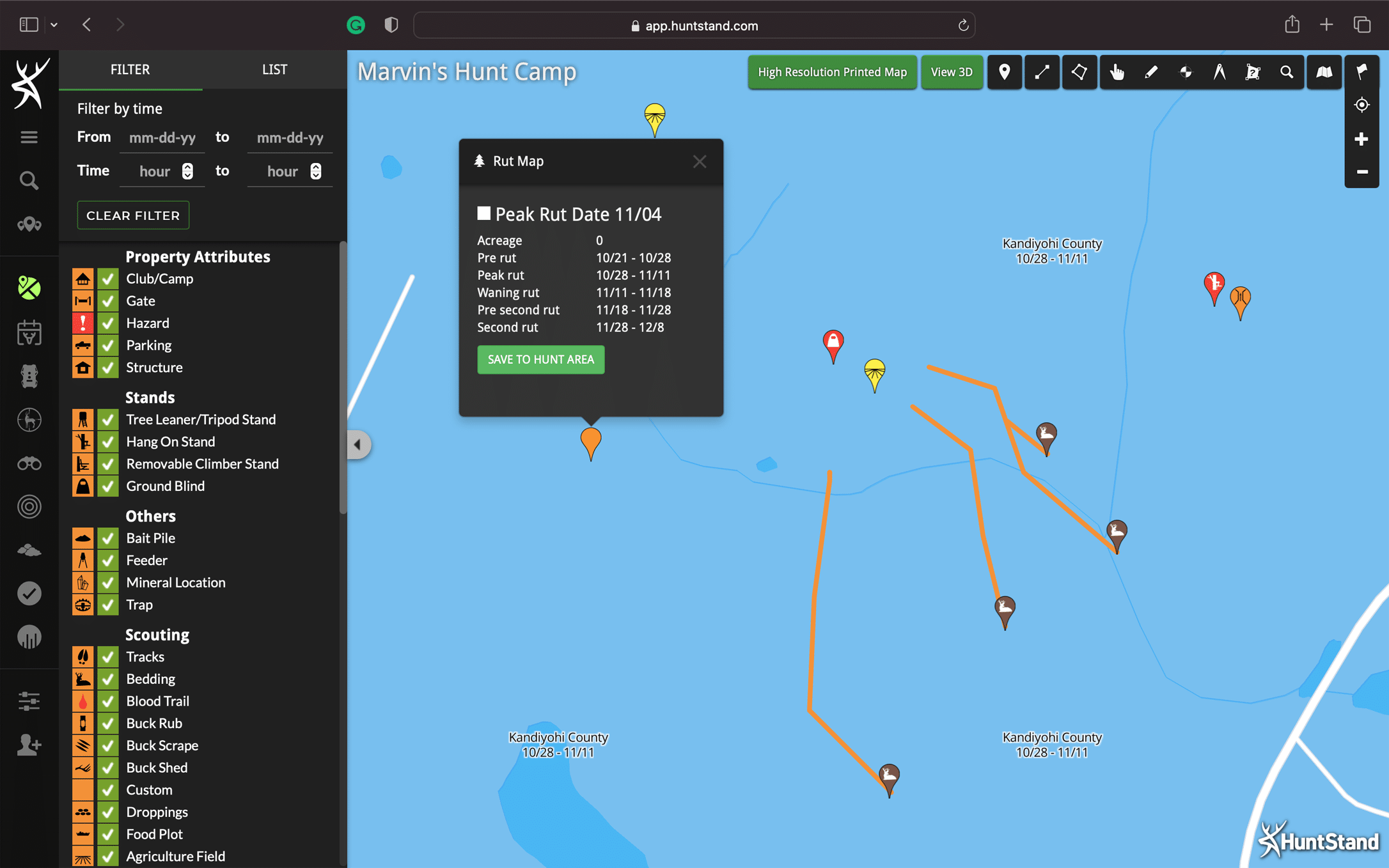The width and height of the screenshot is (1389, 868).
Task: Open the end hour stepper
Action: (315, 171)
